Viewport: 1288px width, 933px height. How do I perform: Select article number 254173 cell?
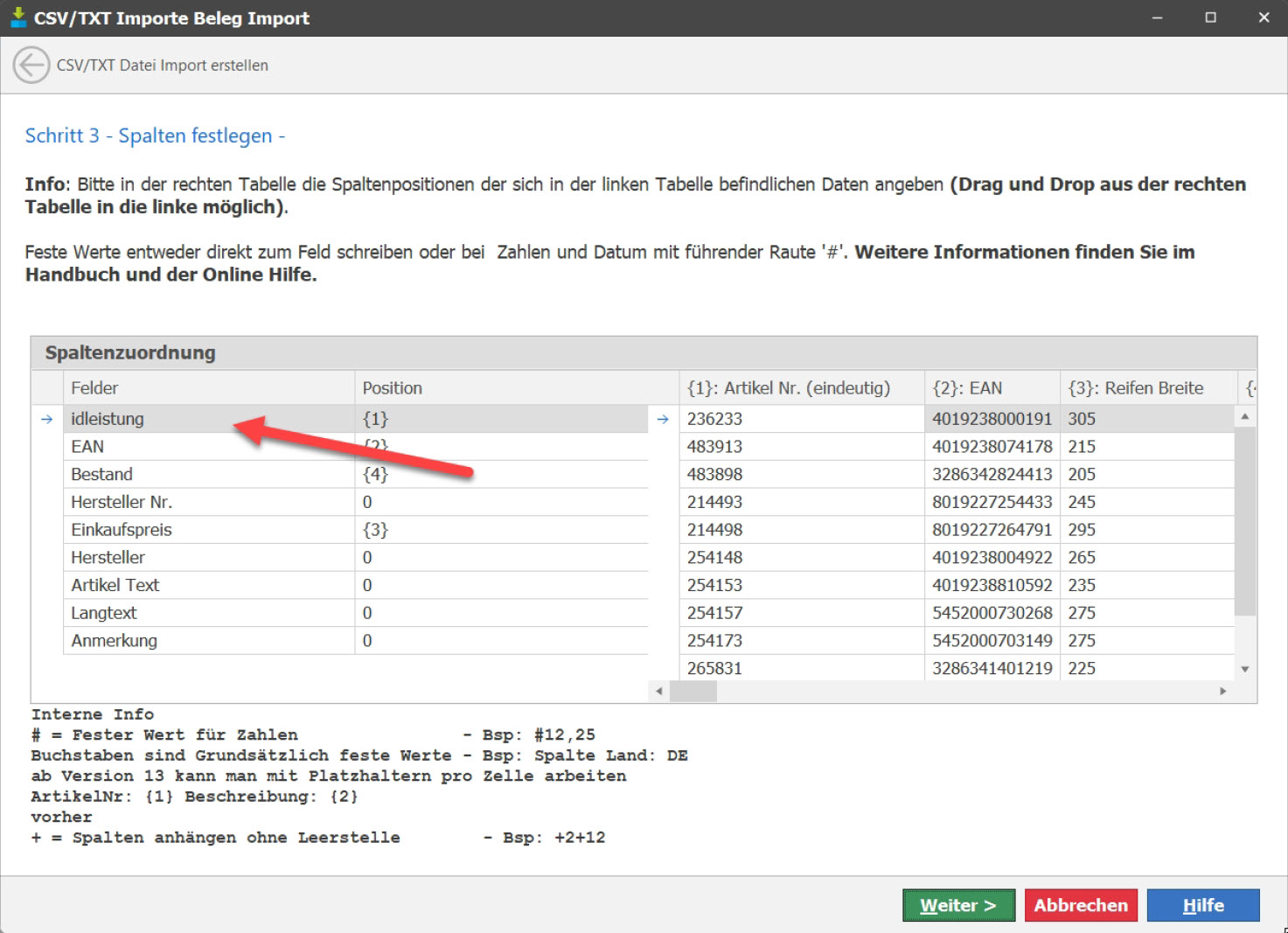pos(802,641)
